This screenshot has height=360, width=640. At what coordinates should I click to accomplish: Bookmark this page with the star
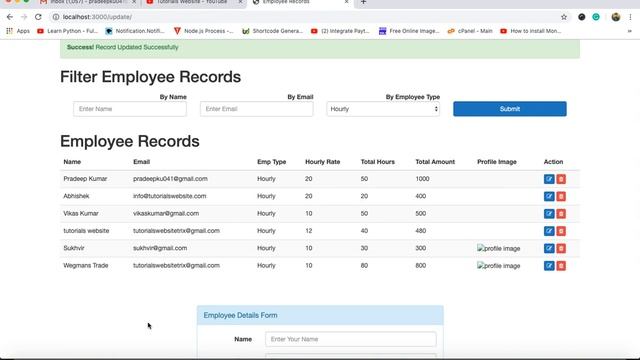564,17
